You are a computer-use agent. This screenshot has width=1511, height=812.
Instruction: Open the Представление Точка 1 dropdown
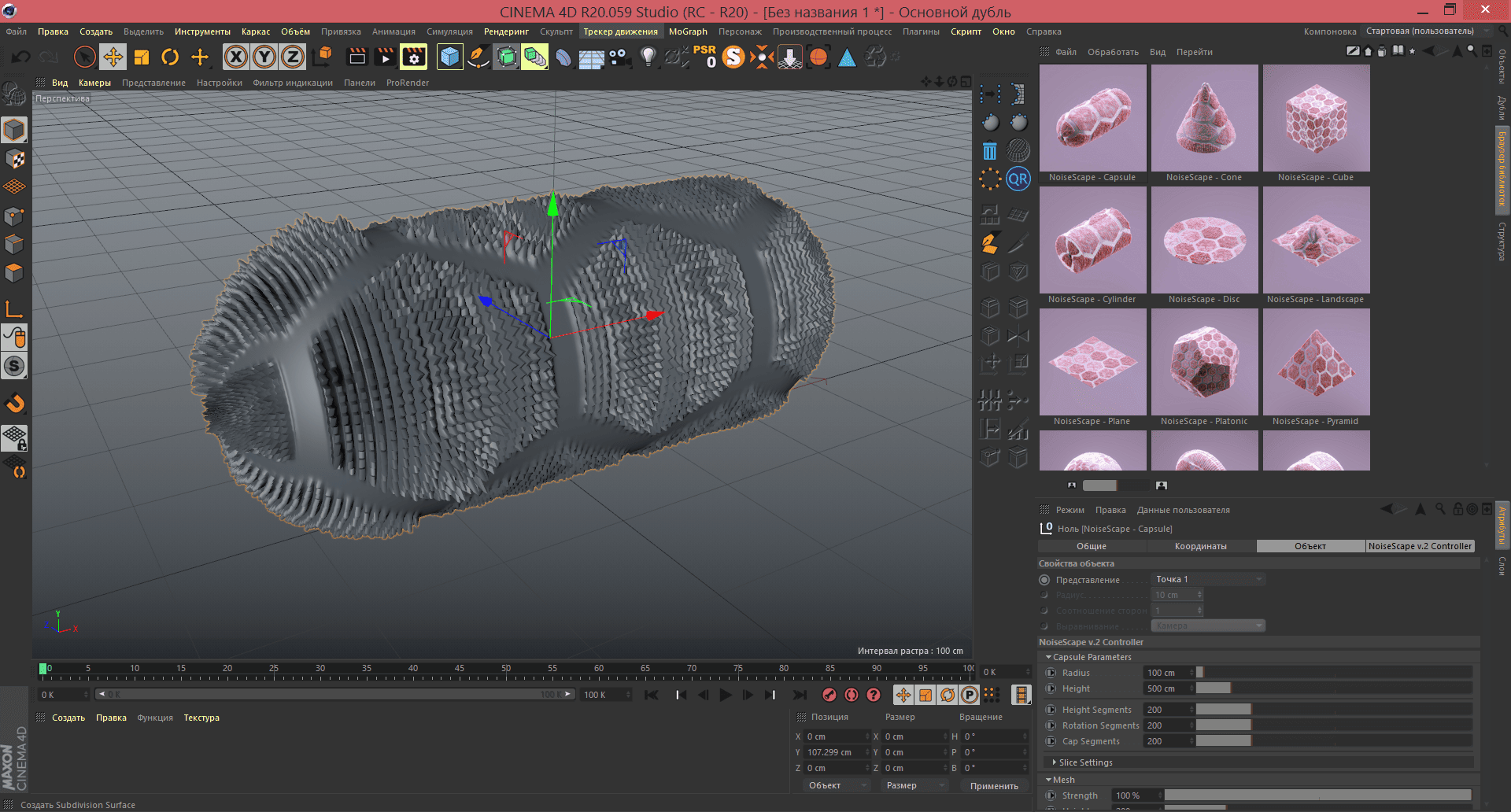pos(1208,579)
